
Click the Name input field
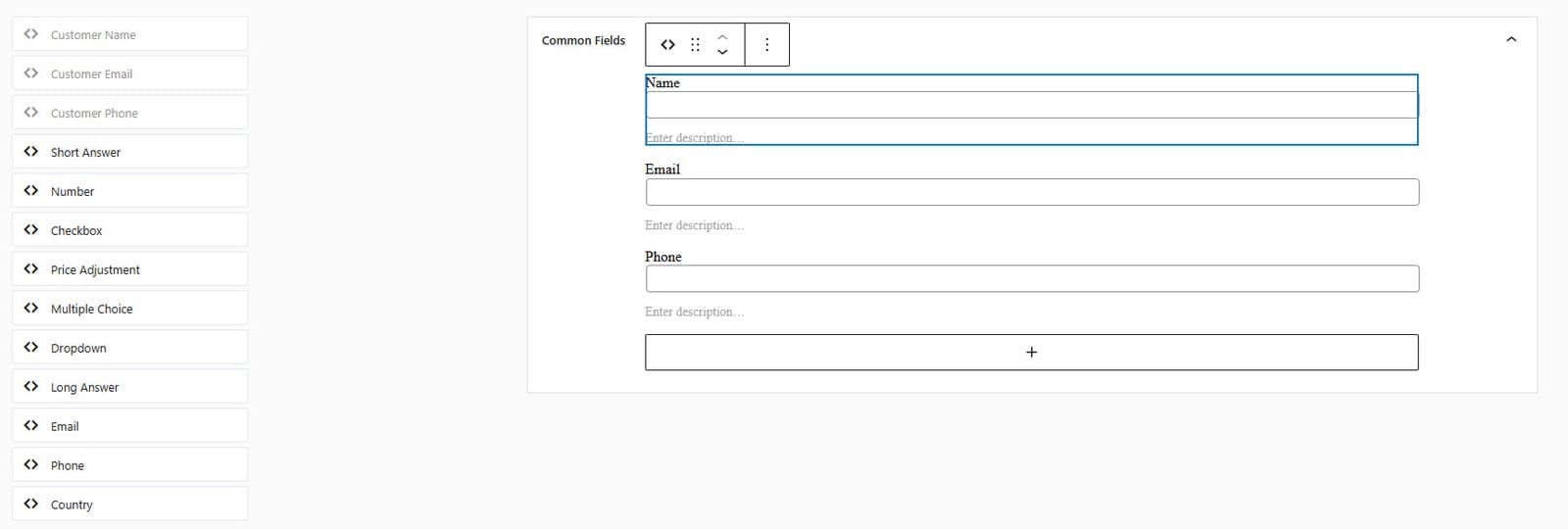(x=1032, y=105)
